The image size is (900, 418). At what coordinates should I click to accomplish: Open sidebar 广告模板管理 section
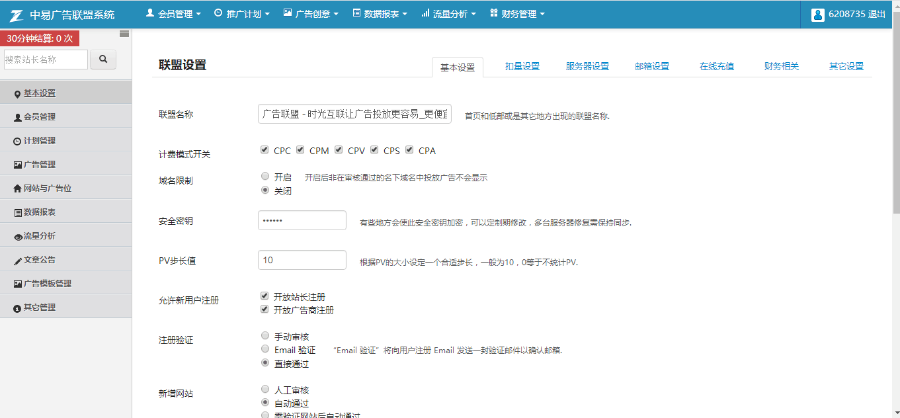65,284
